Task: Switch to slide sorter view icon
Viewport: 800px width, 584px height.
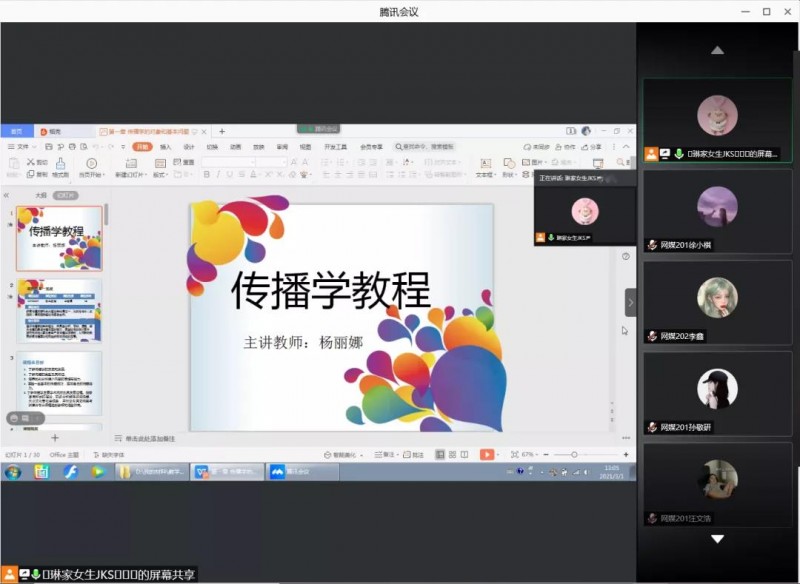Action: [x=454, y=454]
